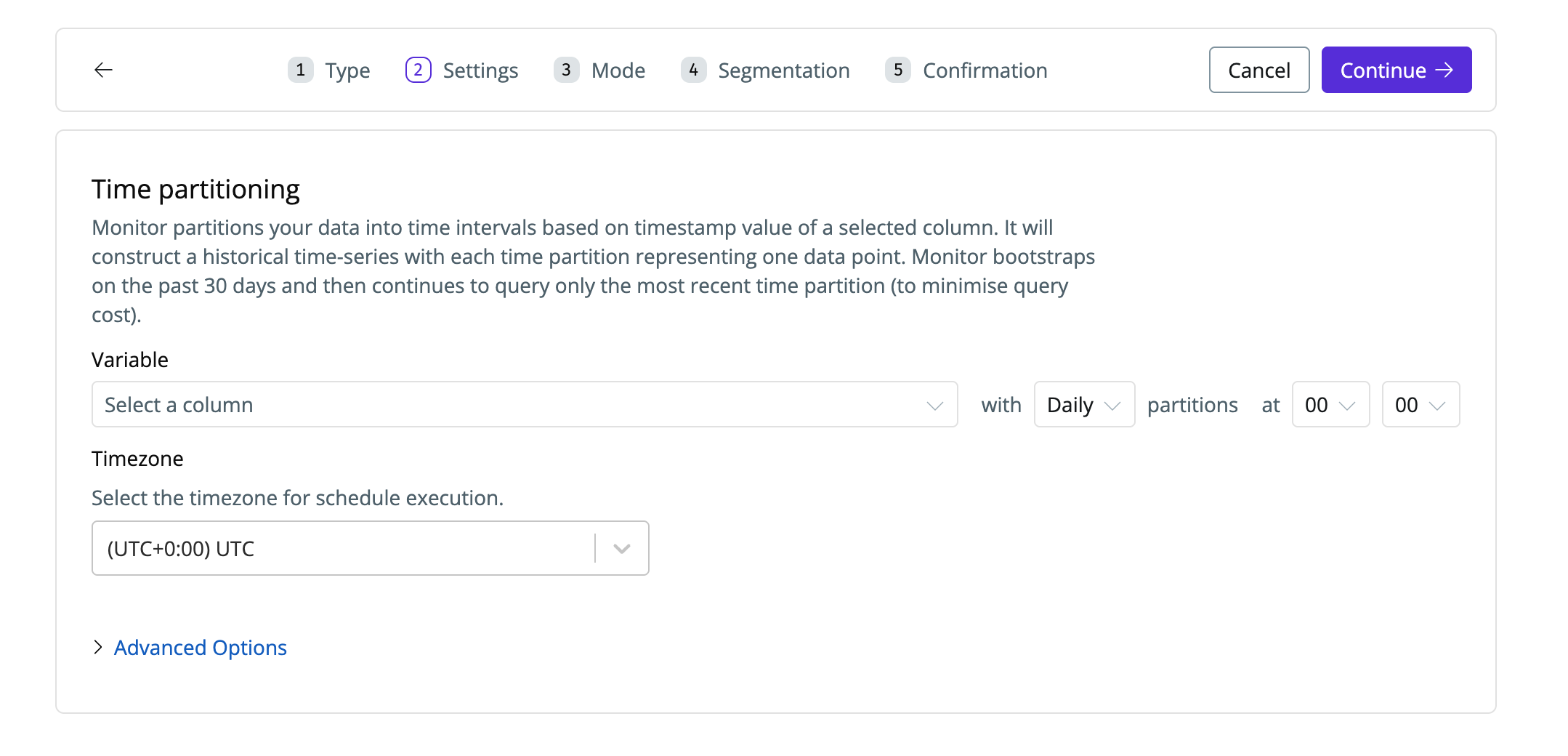The width and height of the screenshot is (1568, 756).
Task: Go to the Mode step
Action: point(618,71)
